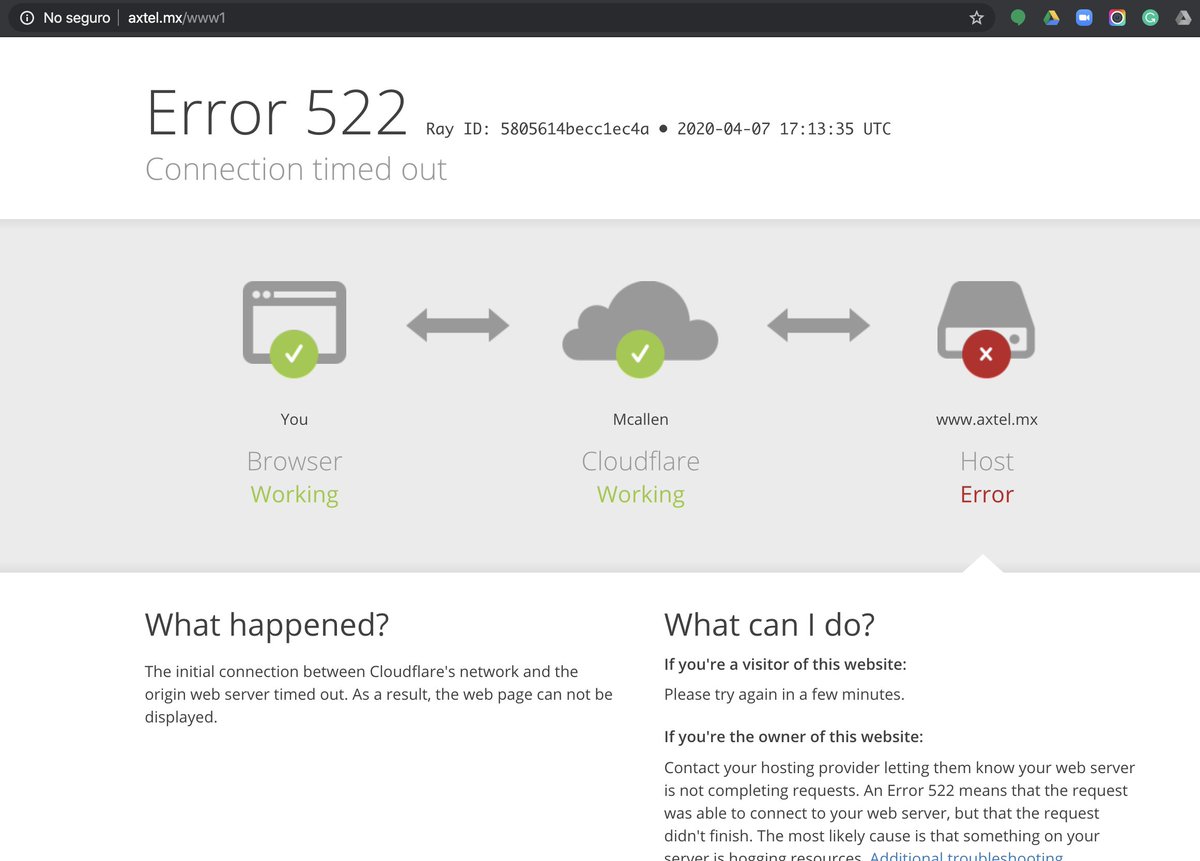Click the 'What happened?' heading
The width and height of the screenshot is (1200, 861).
267,625
